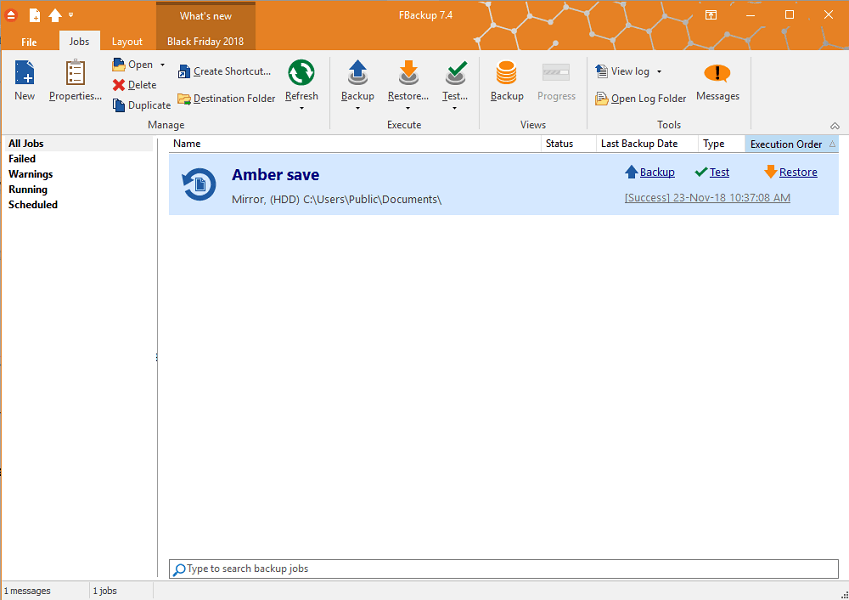Image resolution: width=849 pixels, height=600 pixels.
Task: Select the Jobs ribbon tab
Action: (x=79, y=41)
